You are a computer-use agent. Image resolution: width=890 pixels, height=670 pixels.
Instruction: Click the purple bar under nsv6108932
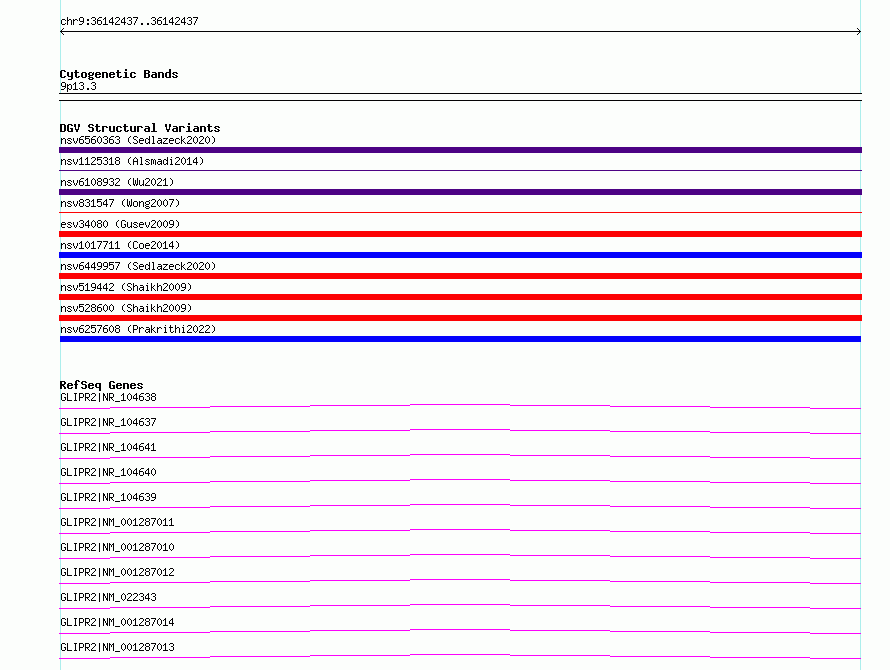pyautogui.click(x=460, y=192)
